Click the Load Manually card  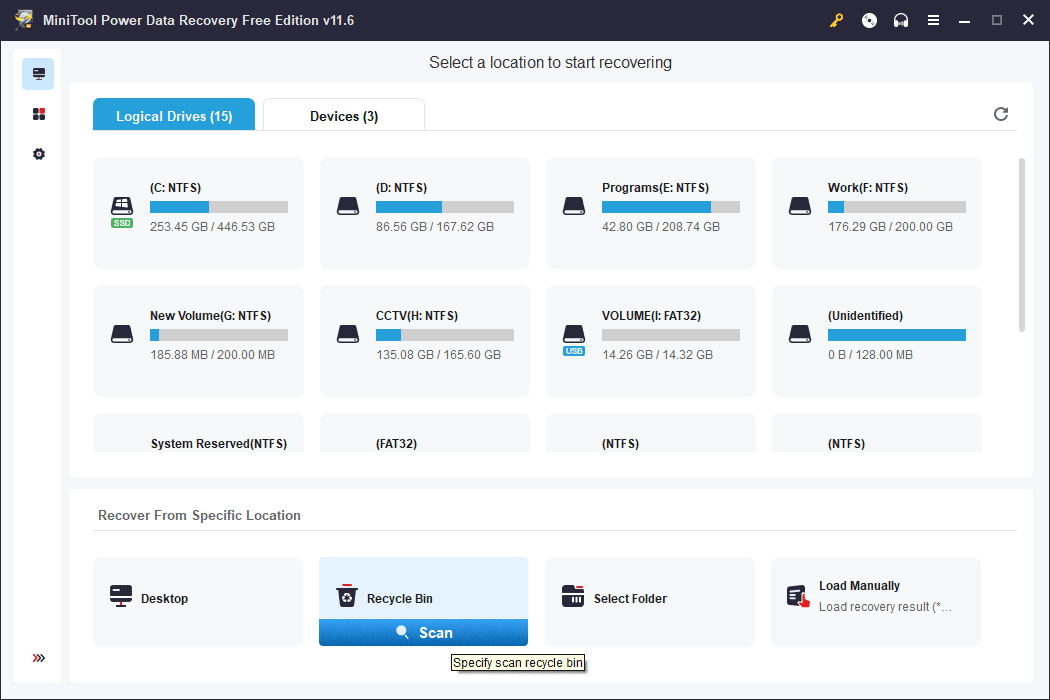click(x=876, y=602)
